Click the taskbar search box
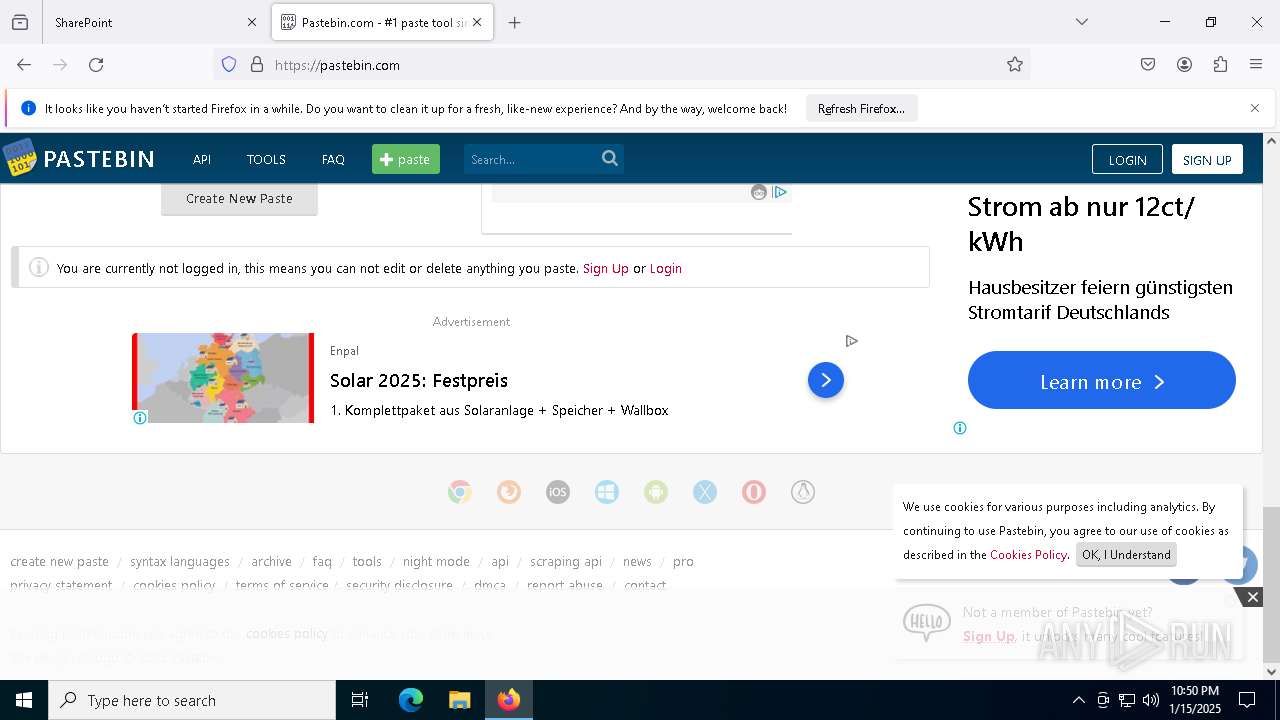The width and height of the screenshot is (1280, 720). point(192,700)
